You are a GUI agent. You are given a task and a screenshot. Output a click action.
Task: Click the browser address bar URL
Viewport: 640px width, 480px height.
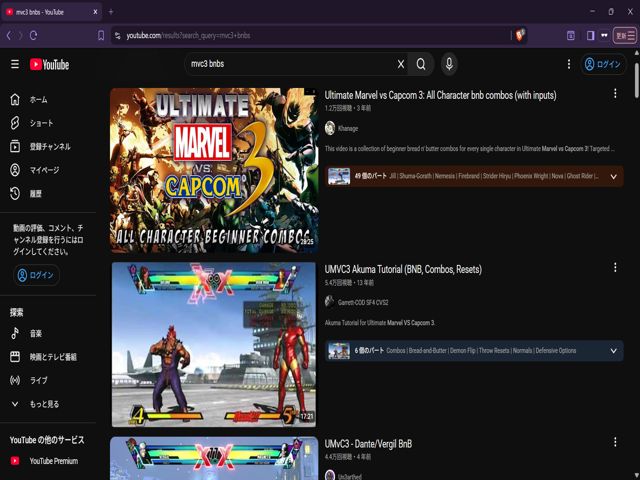(188, 36)
